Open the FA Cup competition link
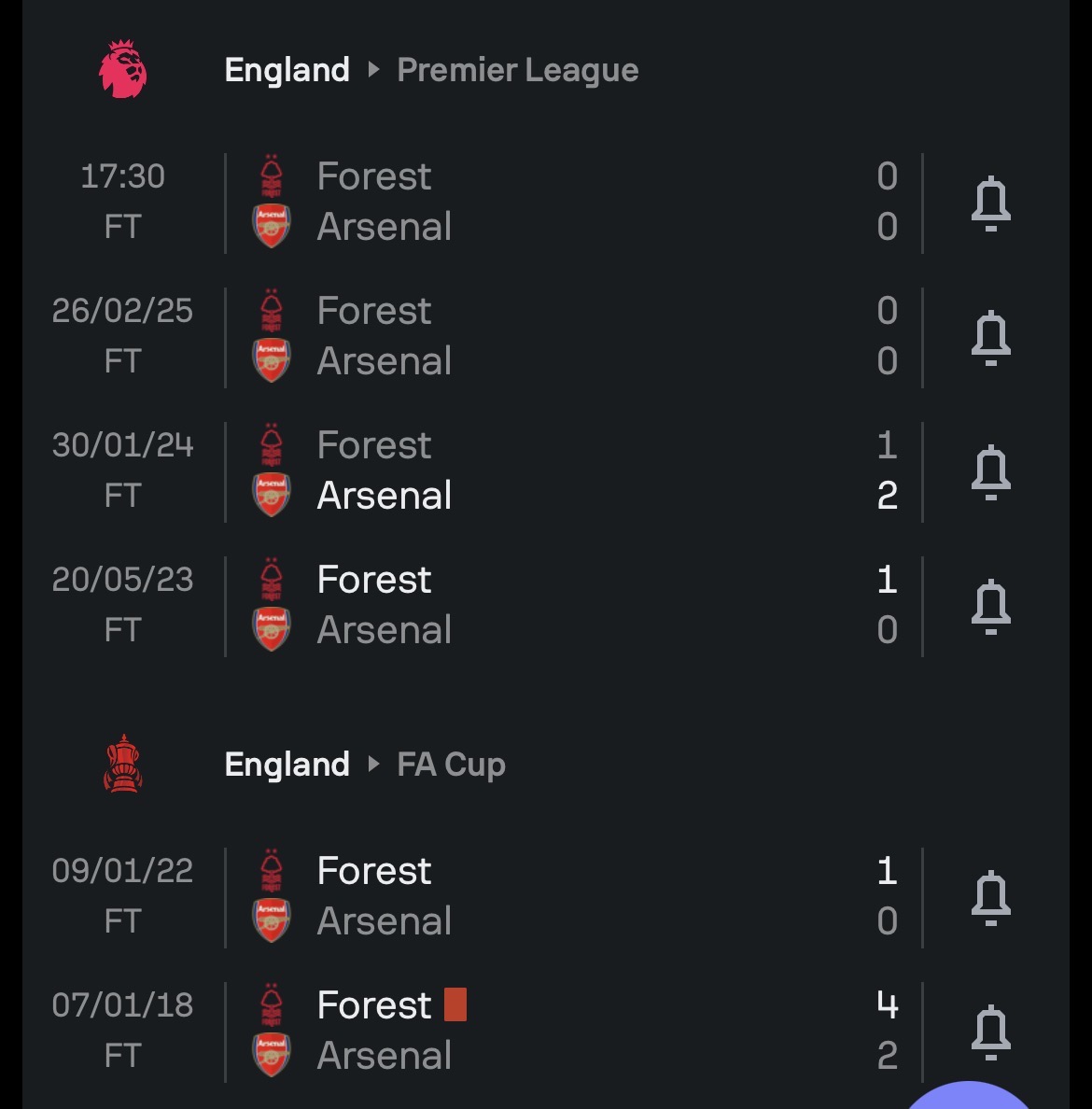The height and width of the screenshot is (1109, 1092). [451, 765]
